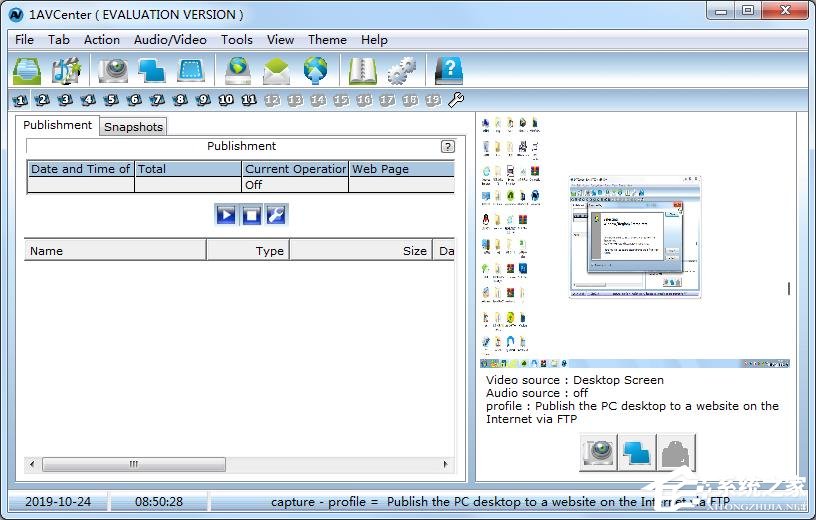Click the open book toolbar icon
The height and width of the screenshot is (520, 816).
361,71
